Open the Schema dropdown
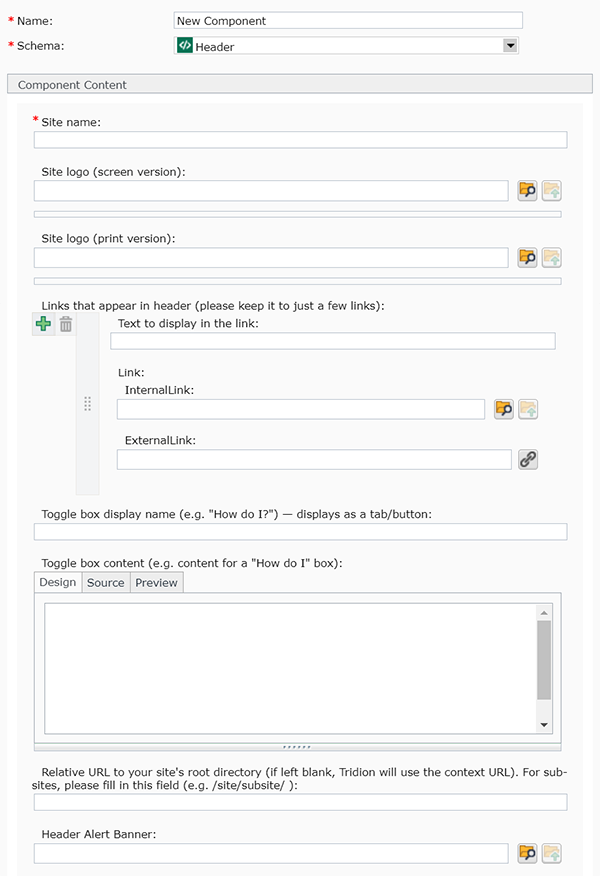Viewport: 600px width, 876px height. (510, 45)
